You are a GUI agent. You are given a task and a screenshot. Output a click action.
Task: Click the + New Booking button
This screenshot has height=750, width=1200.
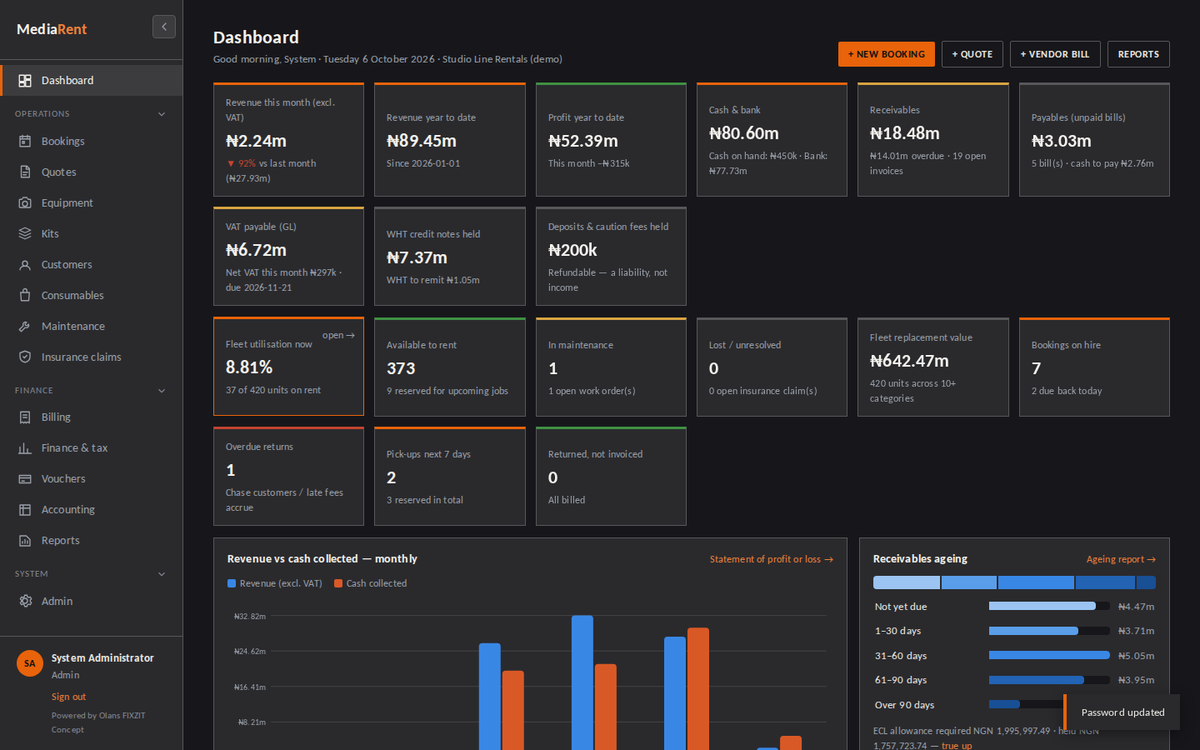886,54
